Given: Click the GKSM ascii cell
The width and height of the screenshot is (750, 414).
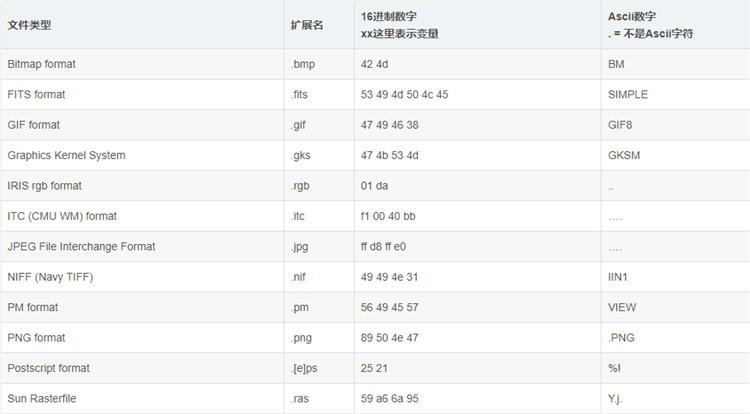Looking at the screenshot, I should [623, 155].
